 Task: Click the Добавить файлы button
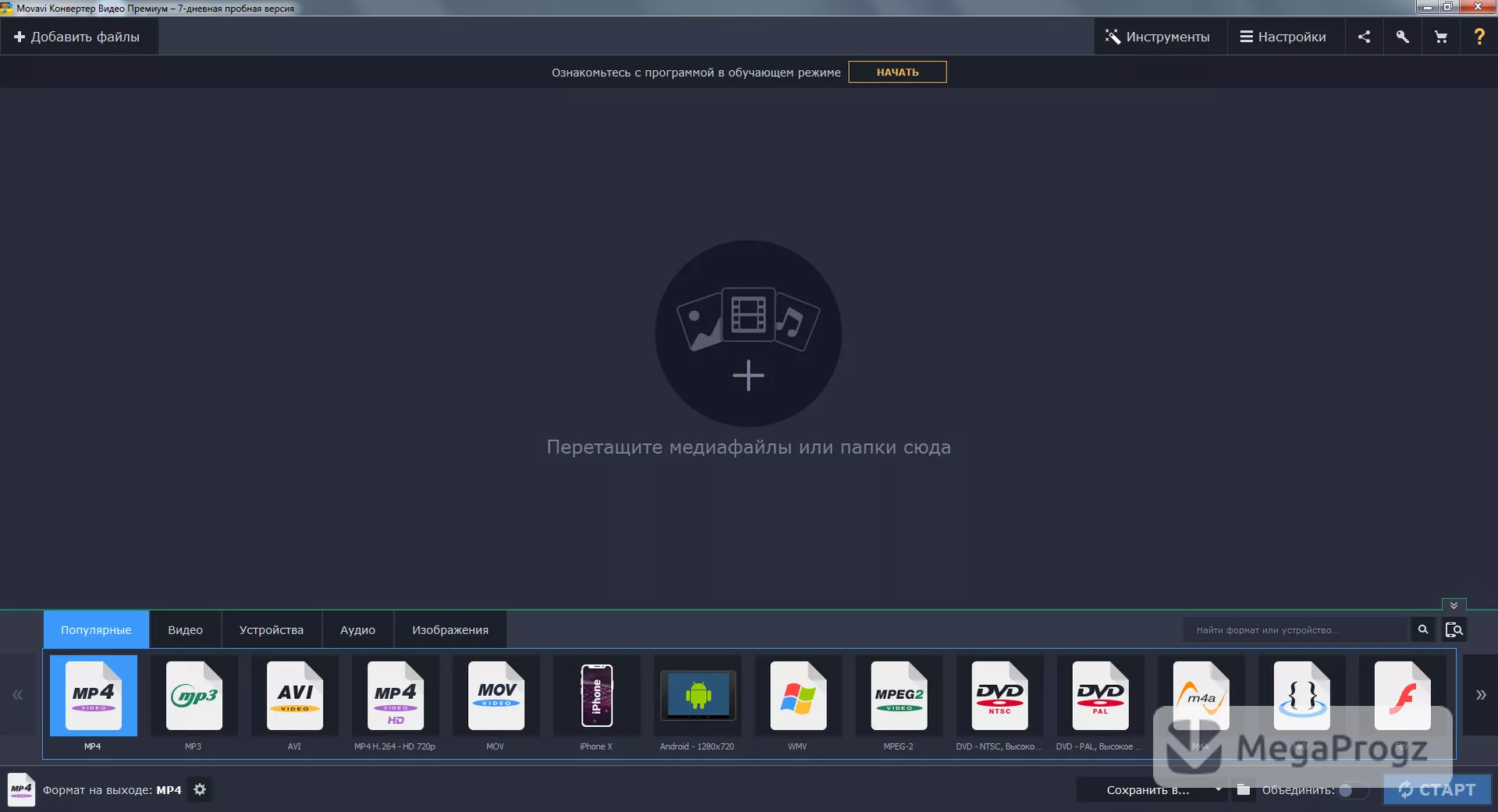click(x=78, y=37)
